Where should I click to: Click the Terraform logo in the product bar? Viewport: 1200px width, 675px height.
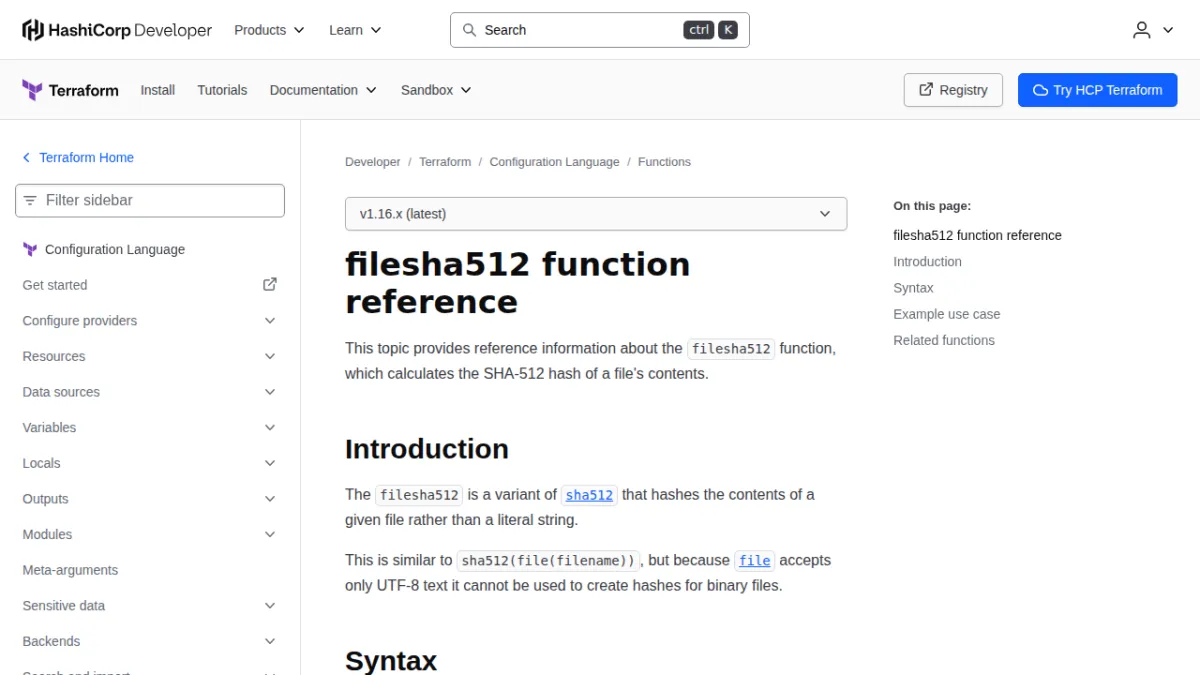[70, 90]
